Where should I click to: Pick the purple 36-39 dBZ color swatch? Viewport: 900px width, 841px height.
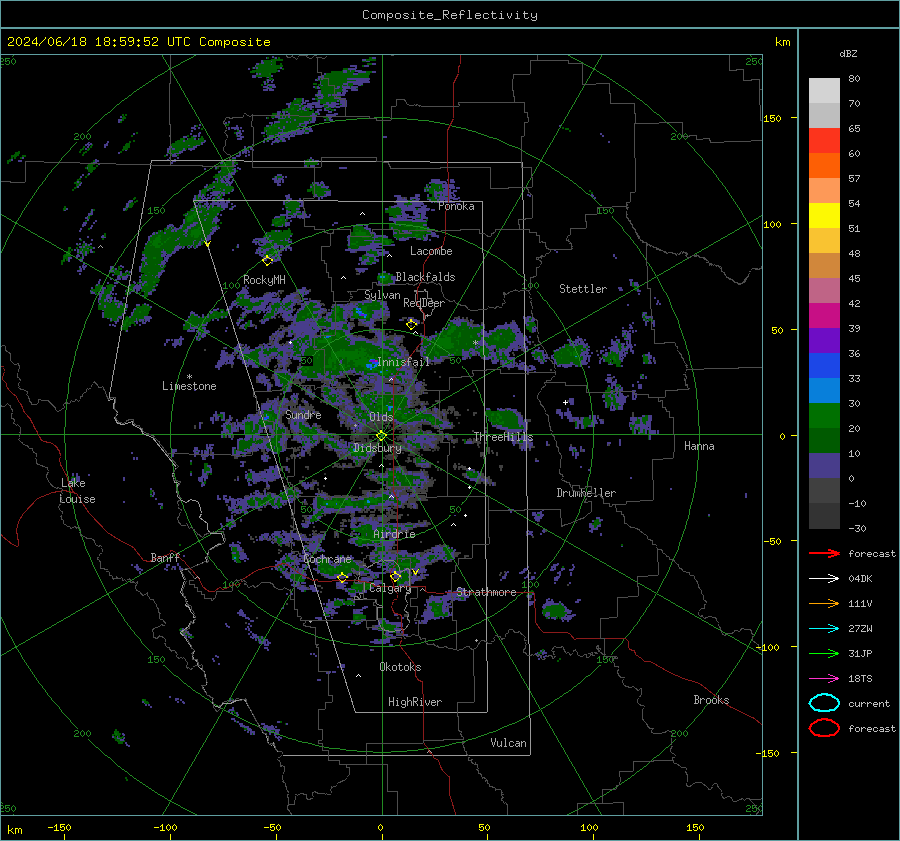pos(824,340)
